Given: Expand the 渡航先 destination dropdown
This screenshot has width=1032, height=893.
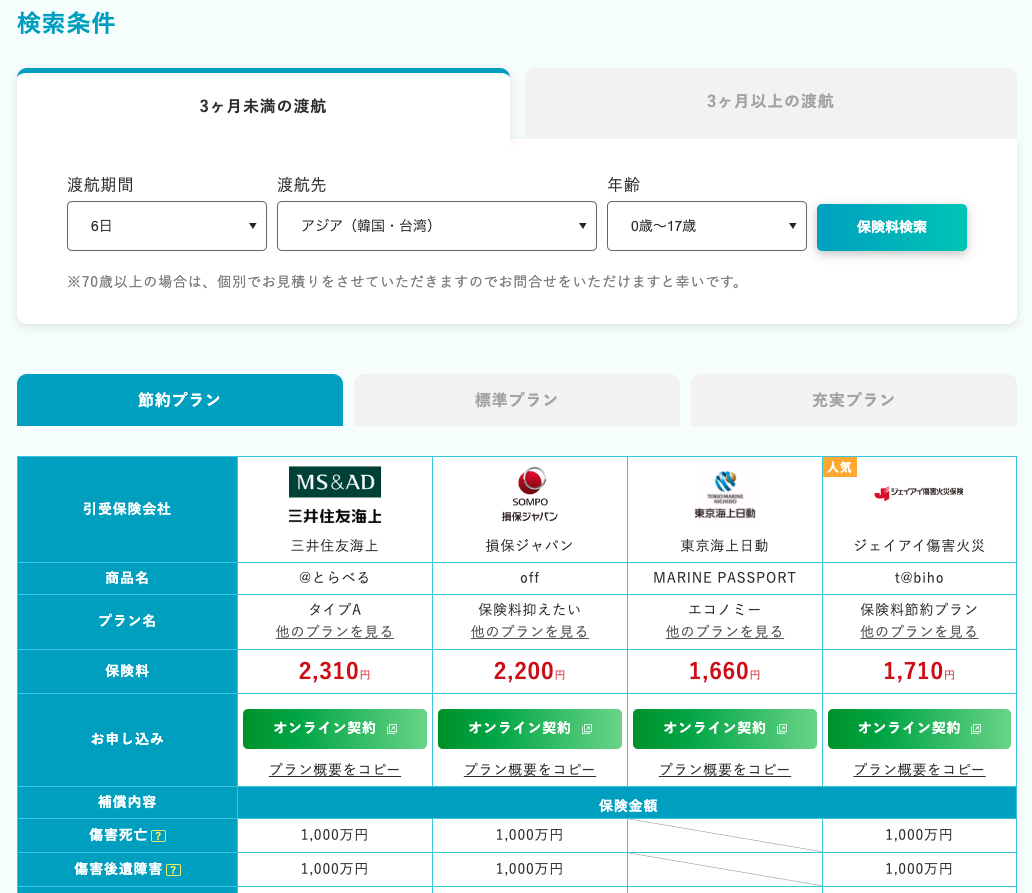Looking at the screenshot, I should [437, 226].
